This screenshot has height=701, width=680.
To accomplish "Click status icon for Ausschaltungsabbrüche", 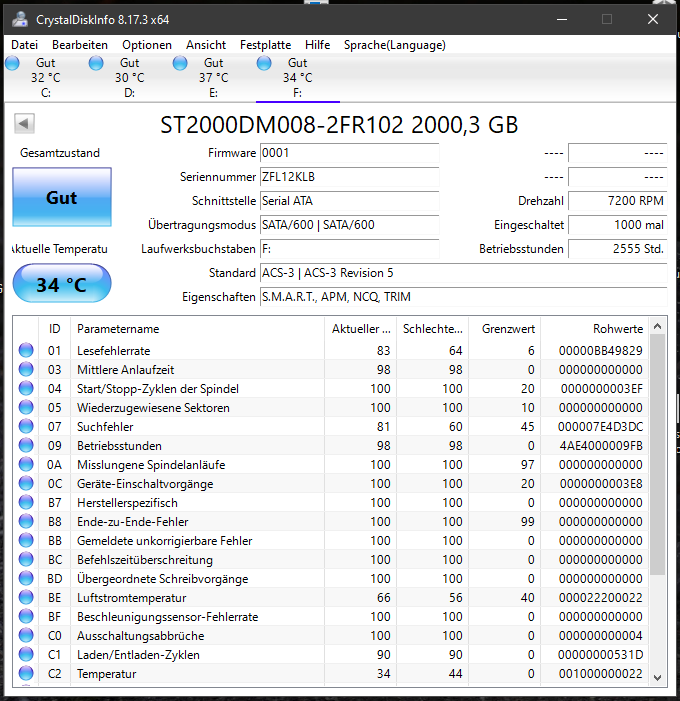I will pyautogui.click(x=26, y=635).
